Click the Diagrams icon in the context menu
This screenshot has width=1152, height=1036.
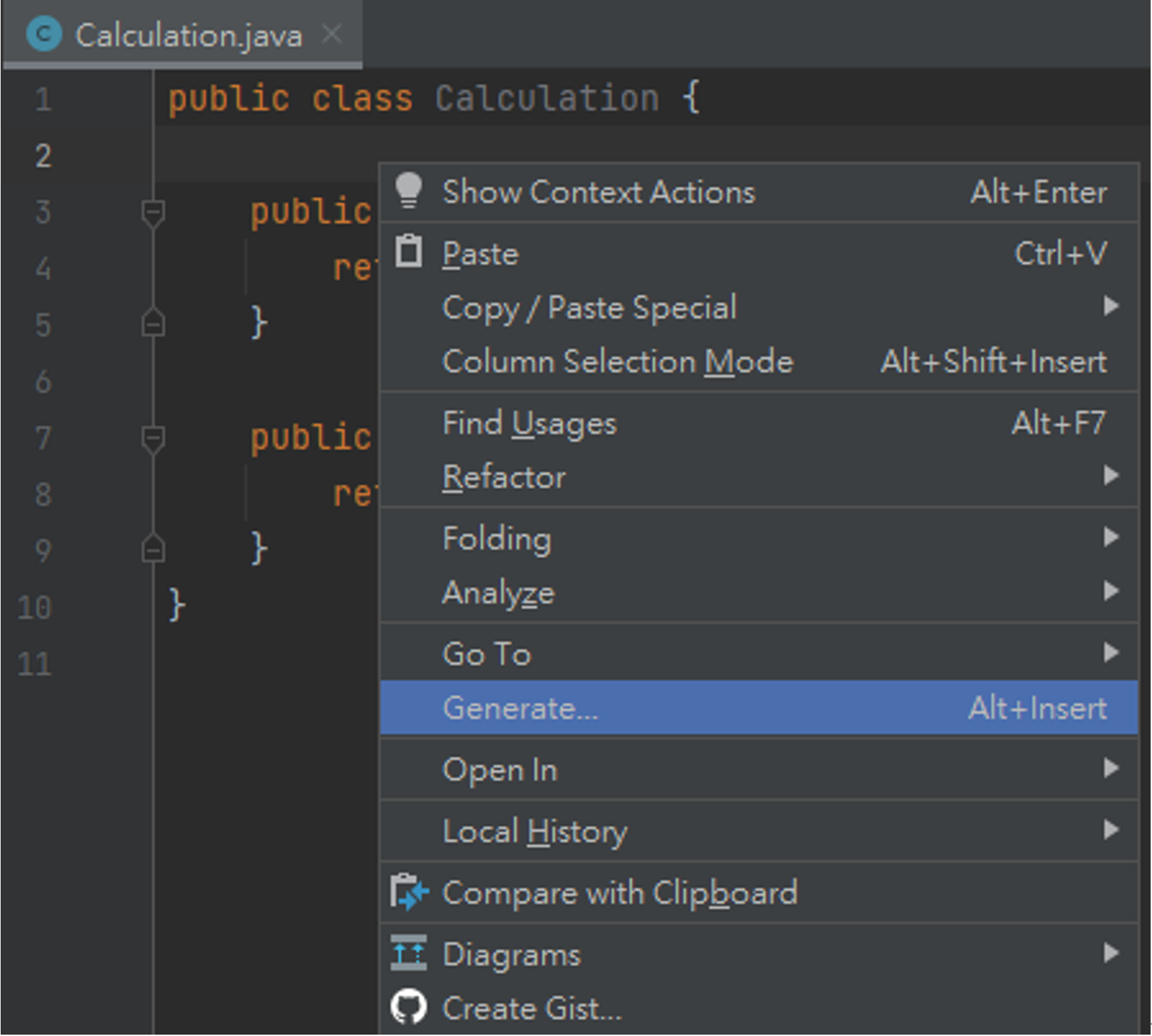coord(411,954)
